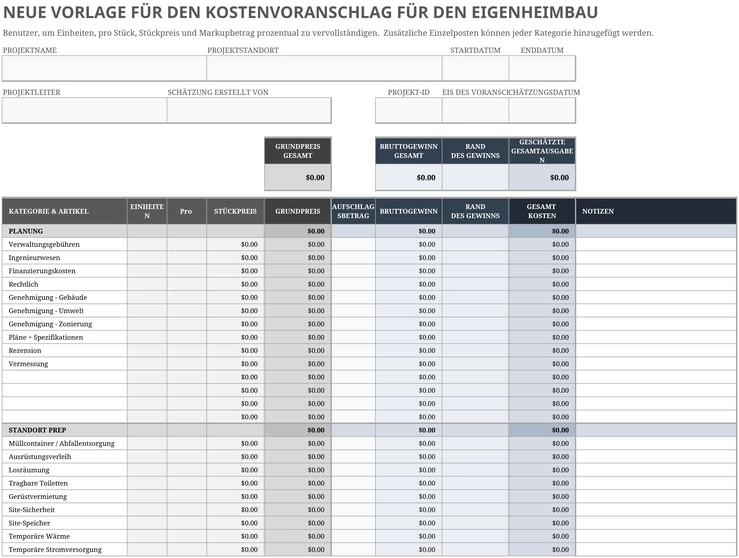The image size is (739, 558).
Task: Select the ENDDATUM field
Action: coord(542,68)
